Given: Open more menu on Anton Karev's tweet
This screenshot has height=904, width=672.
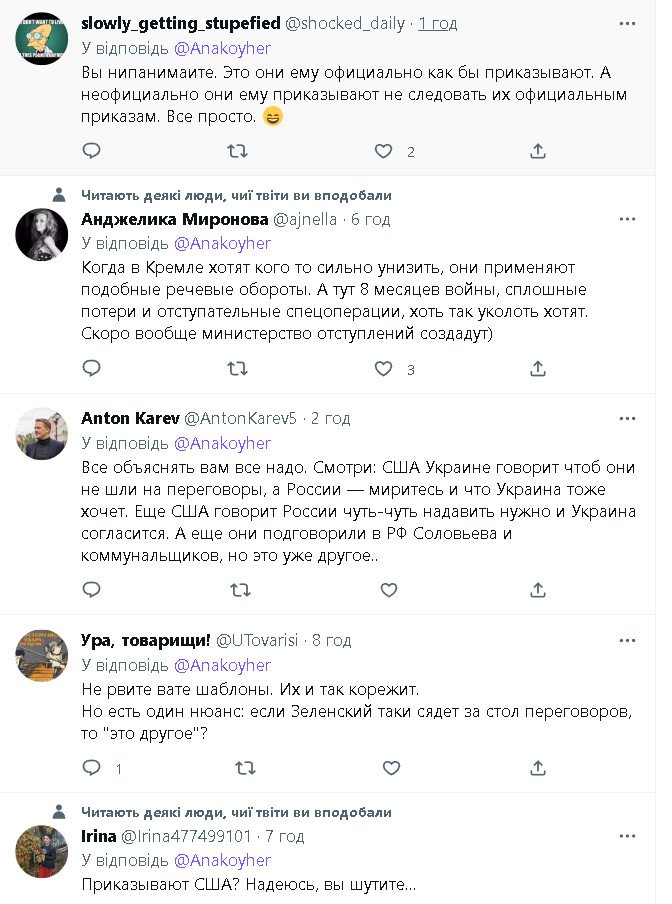Looking at the screenshot, I should [x=628, y=417].
